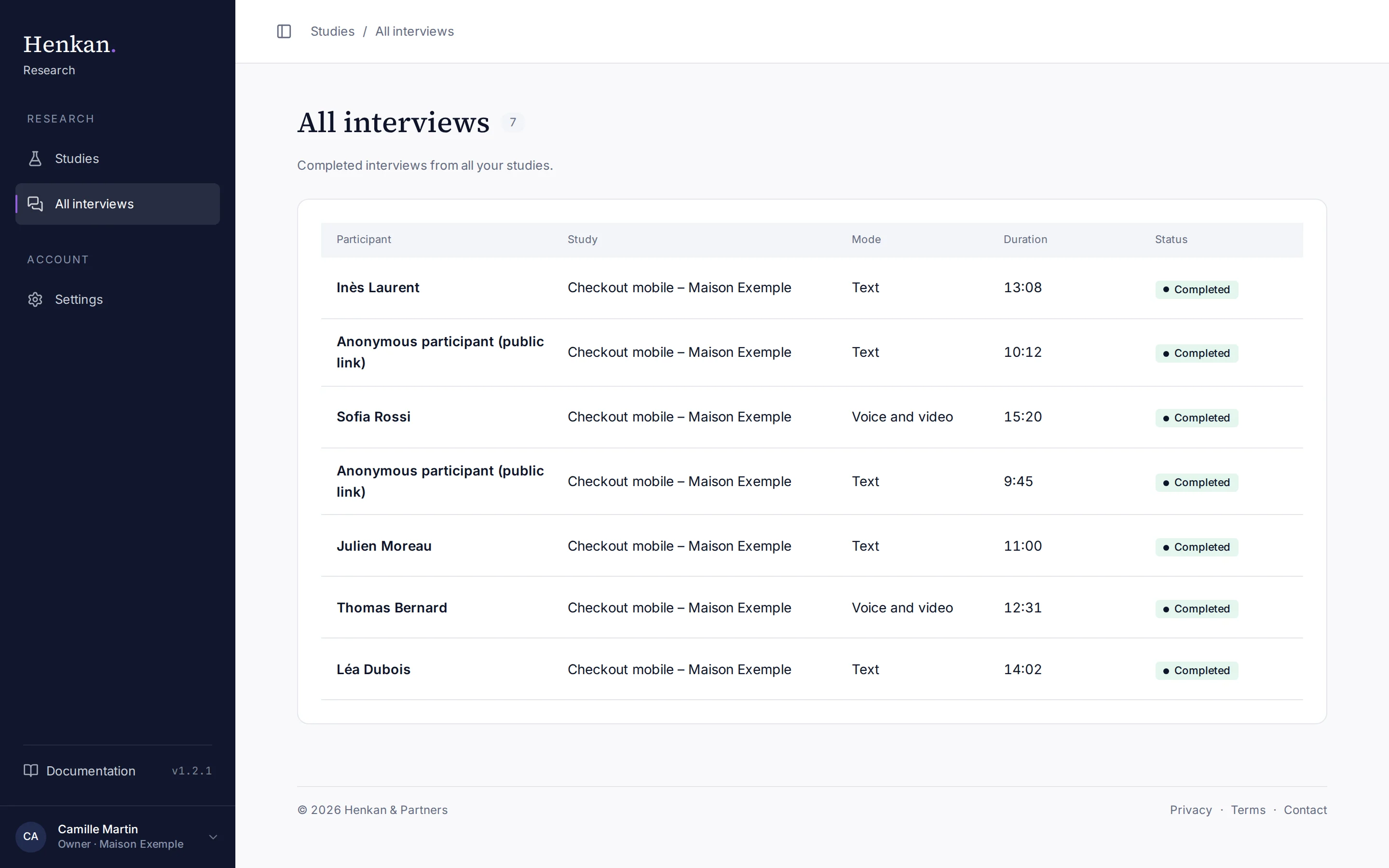The image size is (1389, 868).
Task: Click the Mode column header
Action: pyautogui.click(x=866, y=239)
